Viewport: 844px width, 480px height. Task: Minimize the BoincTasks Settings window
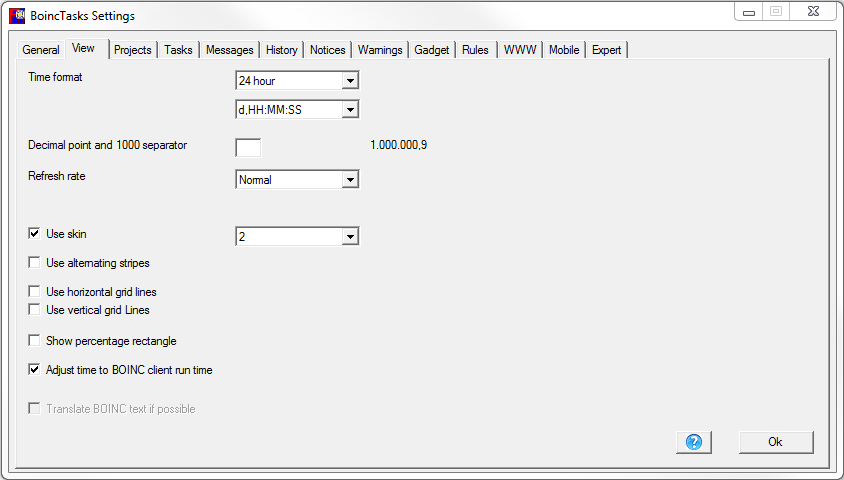pos(749,12)
